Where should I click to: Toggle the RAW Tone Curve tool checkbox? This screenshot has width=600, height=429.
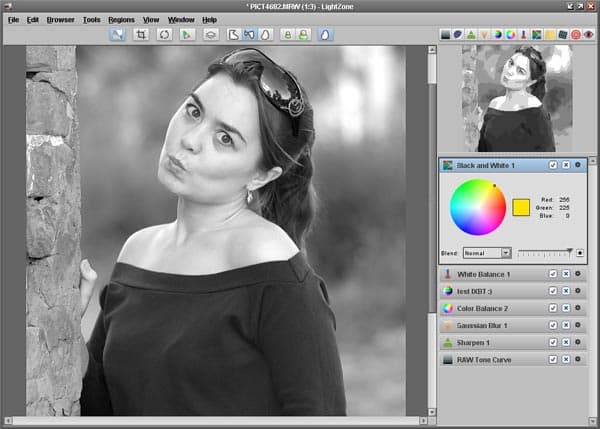click(553, 359)
